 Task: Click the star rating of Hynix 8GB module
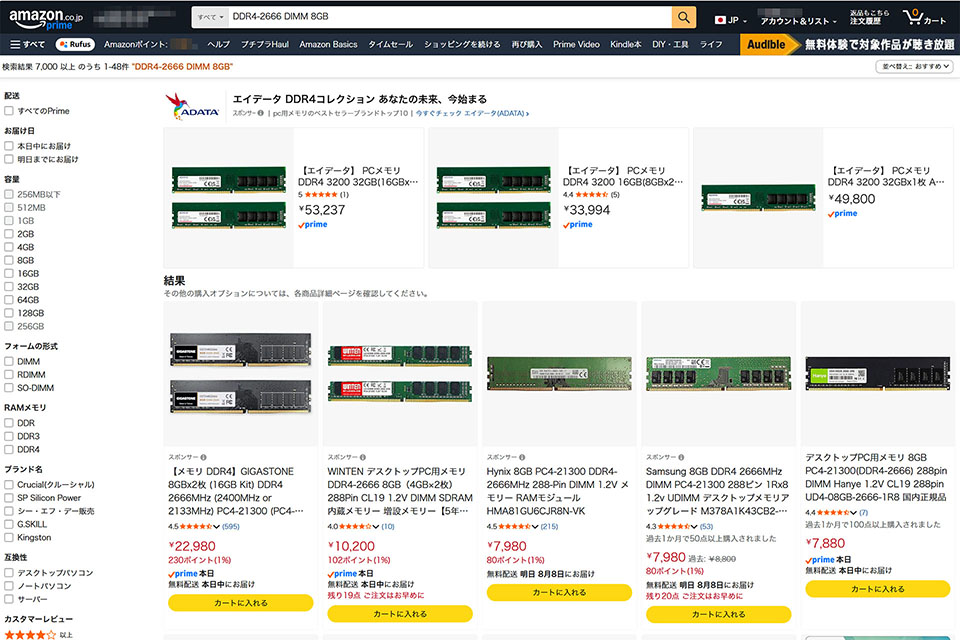[514, 527]
